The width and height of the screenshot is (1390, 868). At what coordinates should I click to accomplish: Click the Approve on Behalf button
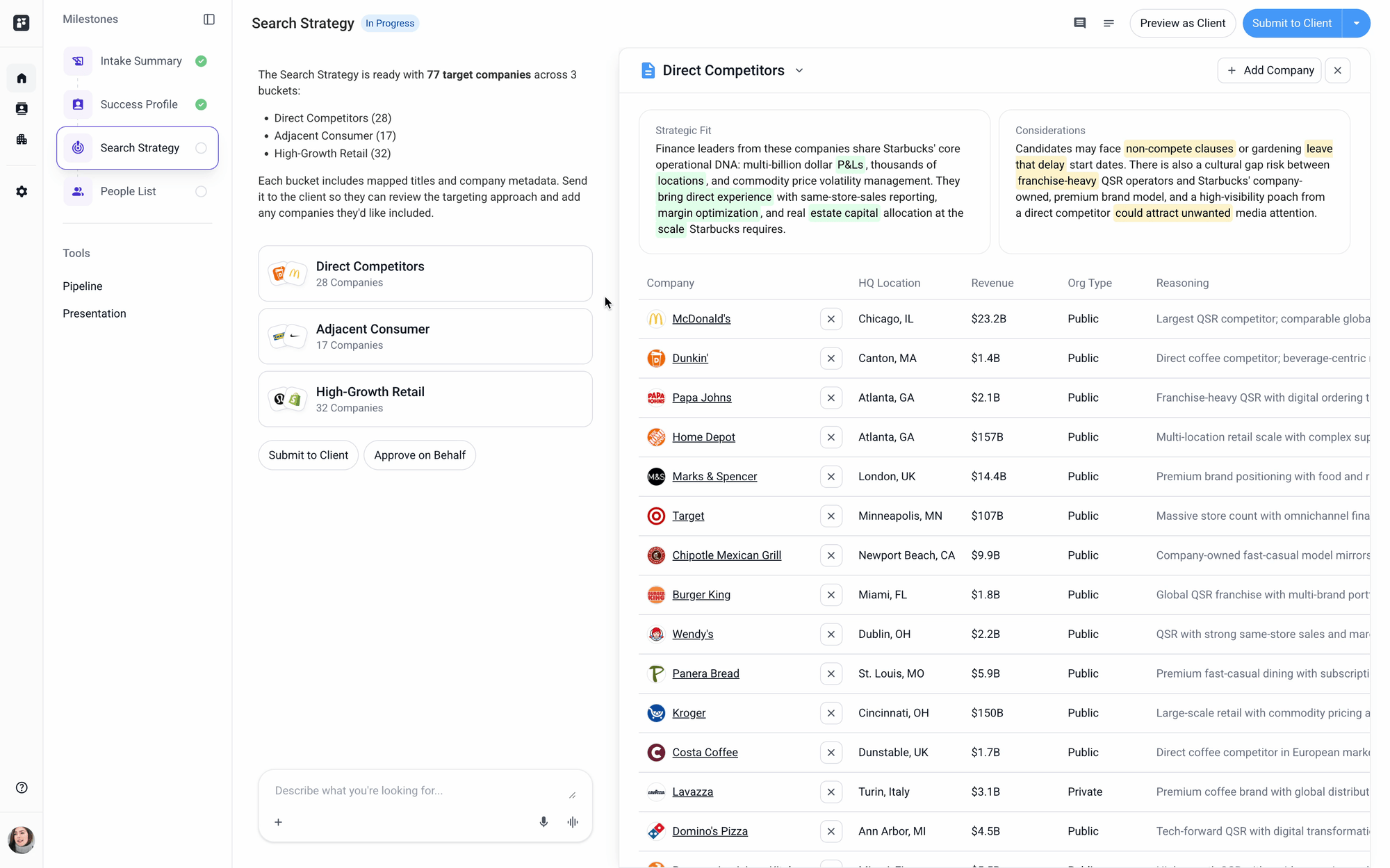coord(419,455)
